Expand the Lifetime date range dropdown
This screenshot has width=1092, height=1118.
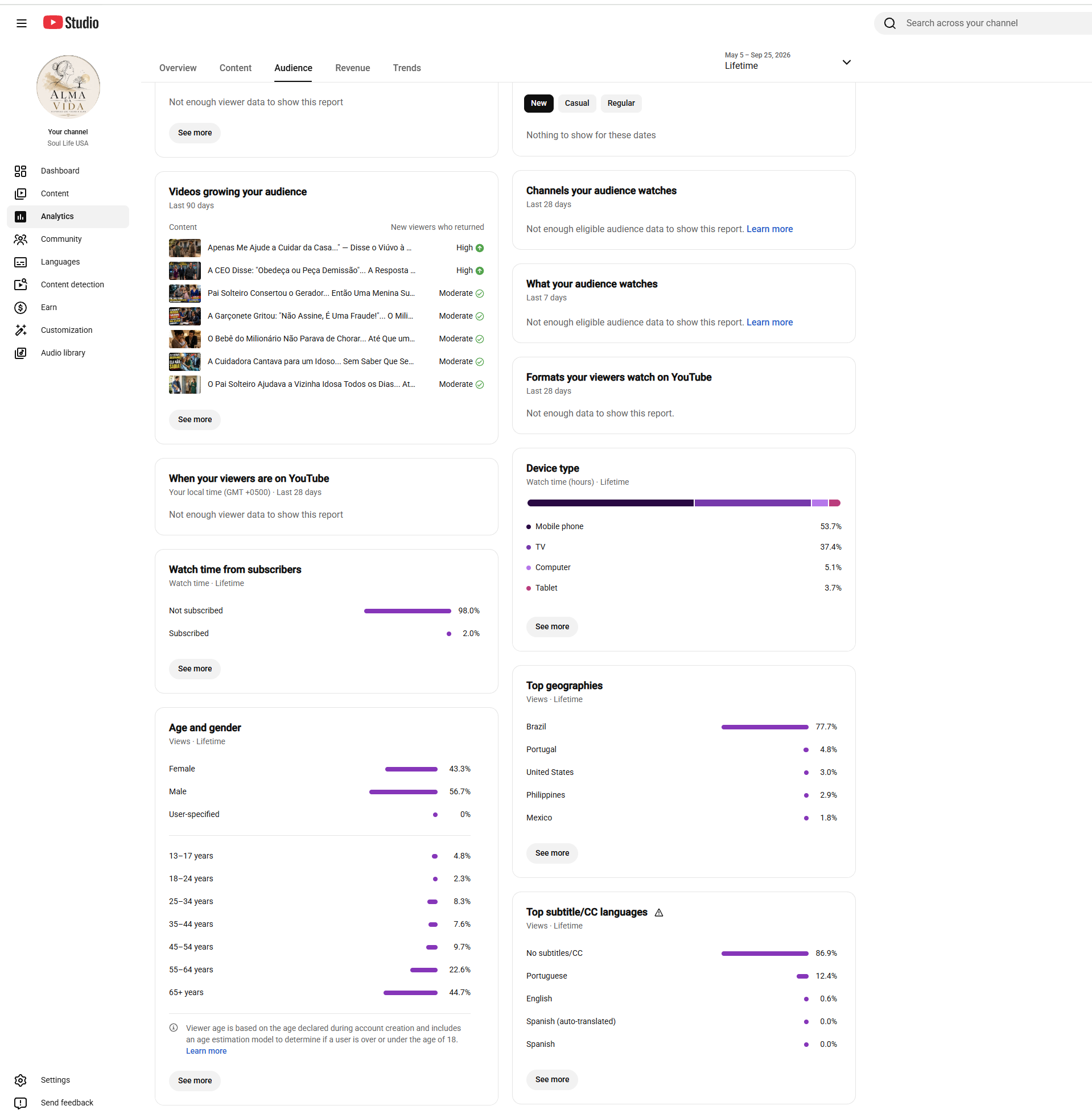[788, 61]
